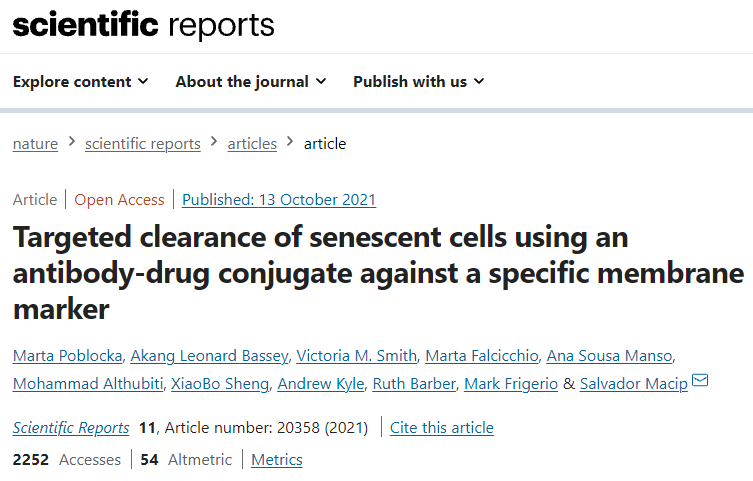Viewport: 753px width, 481px height.
Task: Click author Mohammad Althubiti
Action: [x=88, y=384]
